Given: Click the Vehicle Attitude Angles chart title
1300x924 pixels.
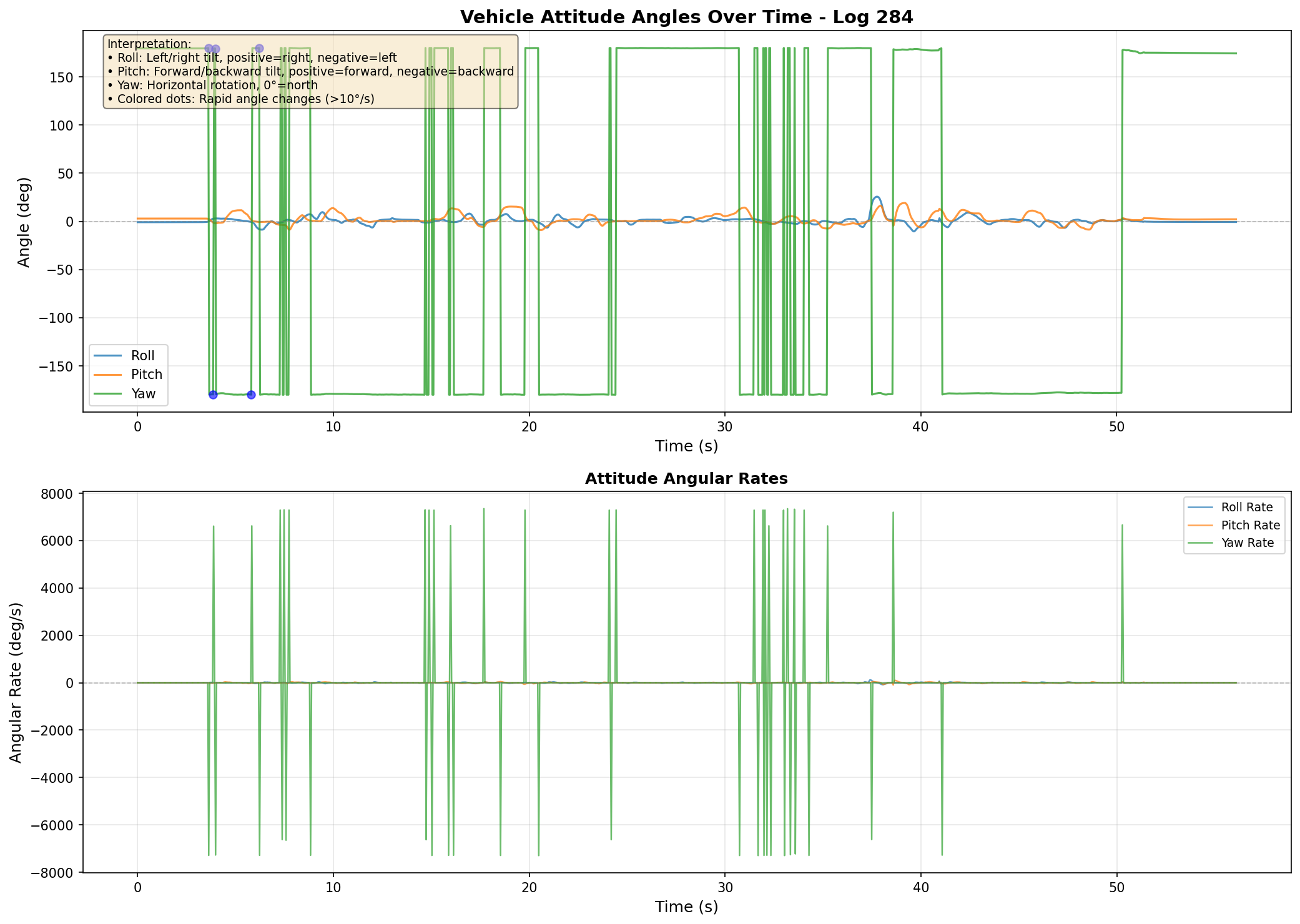Looking at the screenshot, I should [686, 17].
